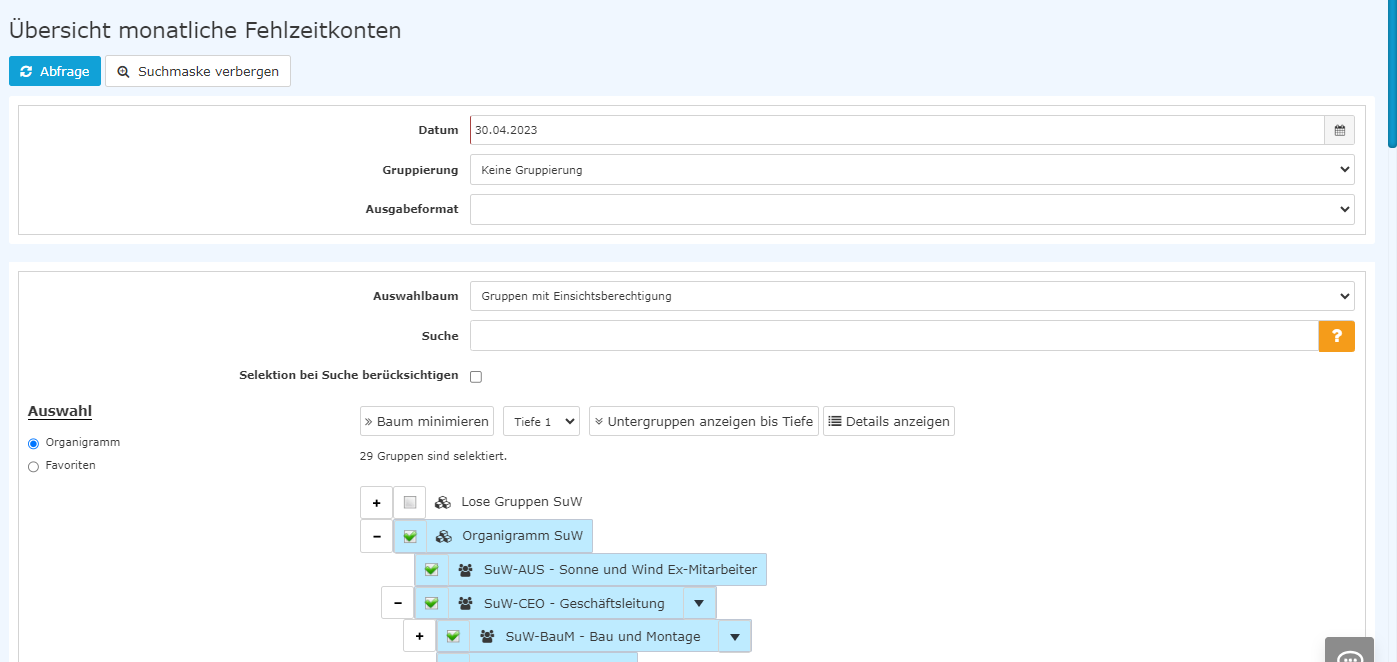
Task: Enable Selektion bei Suche berücksichtigen checkbox
Action: tap(476, 377)
